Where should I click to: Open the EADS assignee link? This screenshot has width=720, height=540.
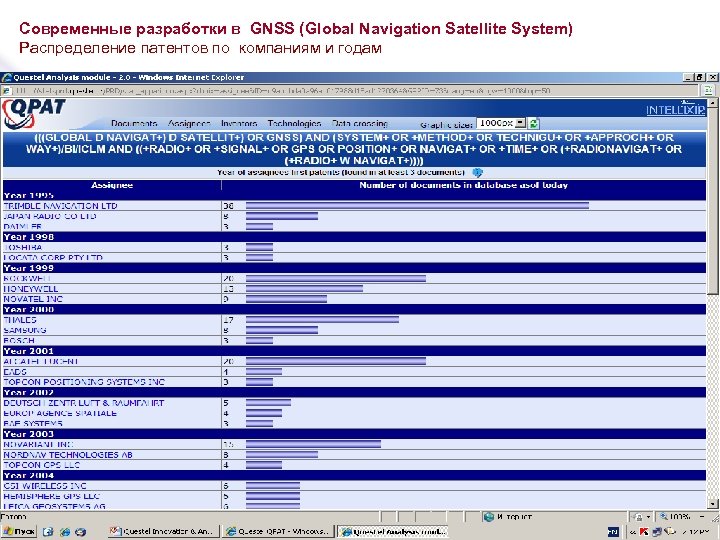(15, 371)
